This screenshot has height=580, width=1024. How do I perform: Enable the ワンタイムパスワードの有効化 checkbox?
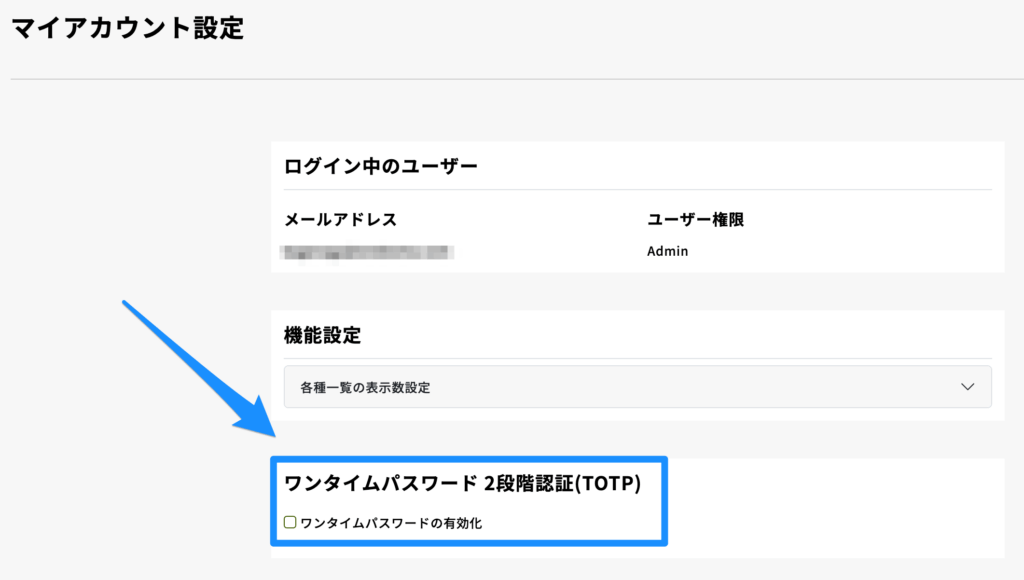pyautogui.click(x=290, y=522)
